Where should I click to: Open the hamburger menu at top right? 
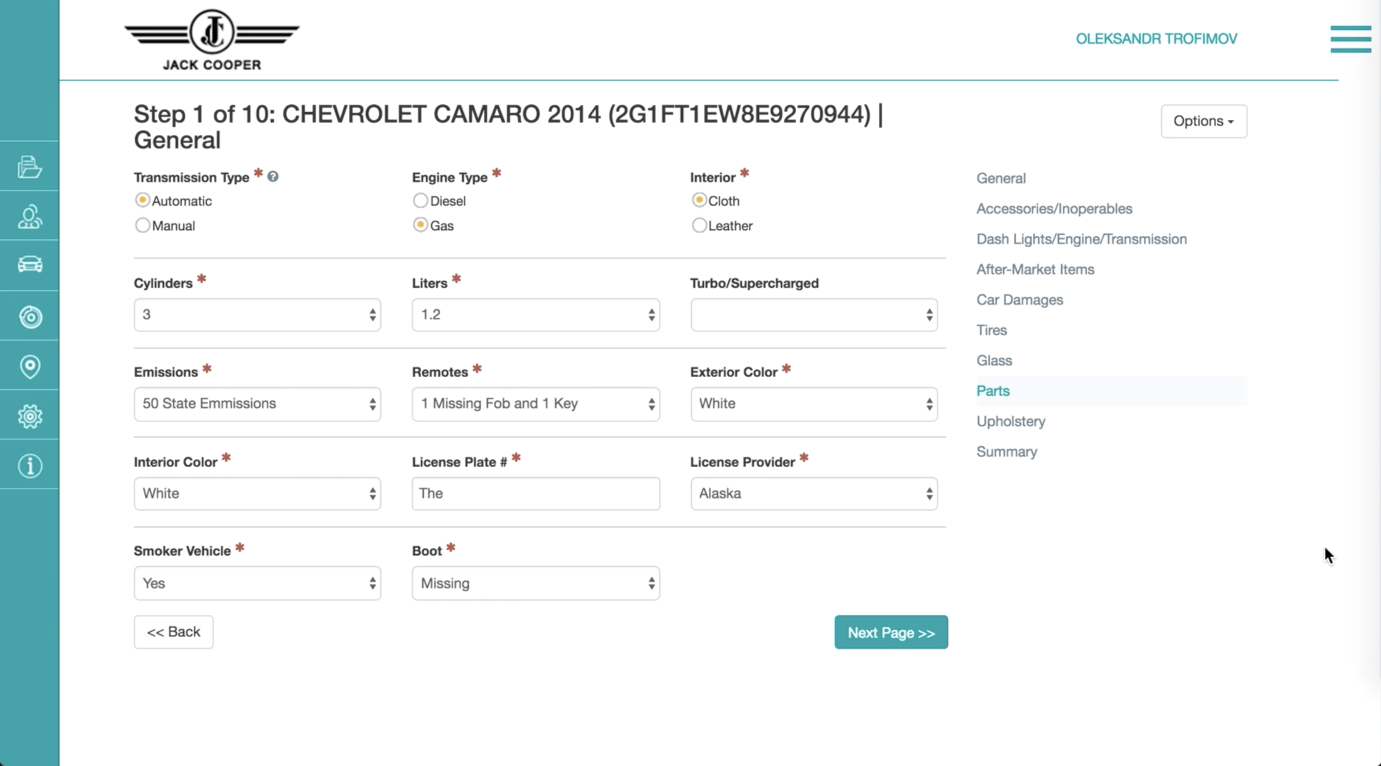[1350, 39]
